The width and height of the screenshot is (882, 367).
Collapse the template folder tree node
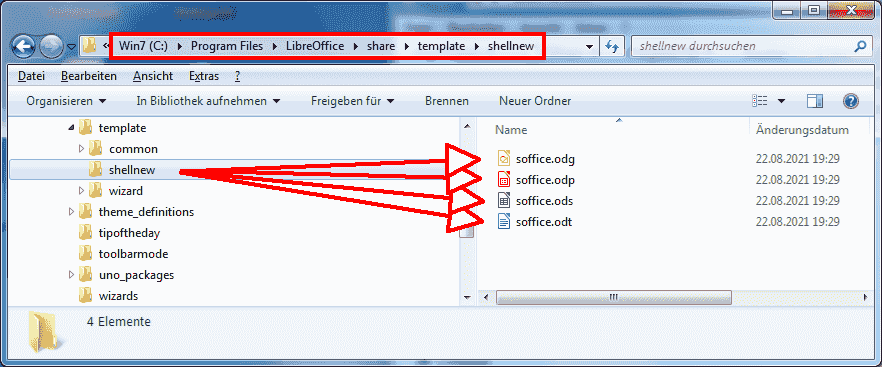tap(70, 128)
